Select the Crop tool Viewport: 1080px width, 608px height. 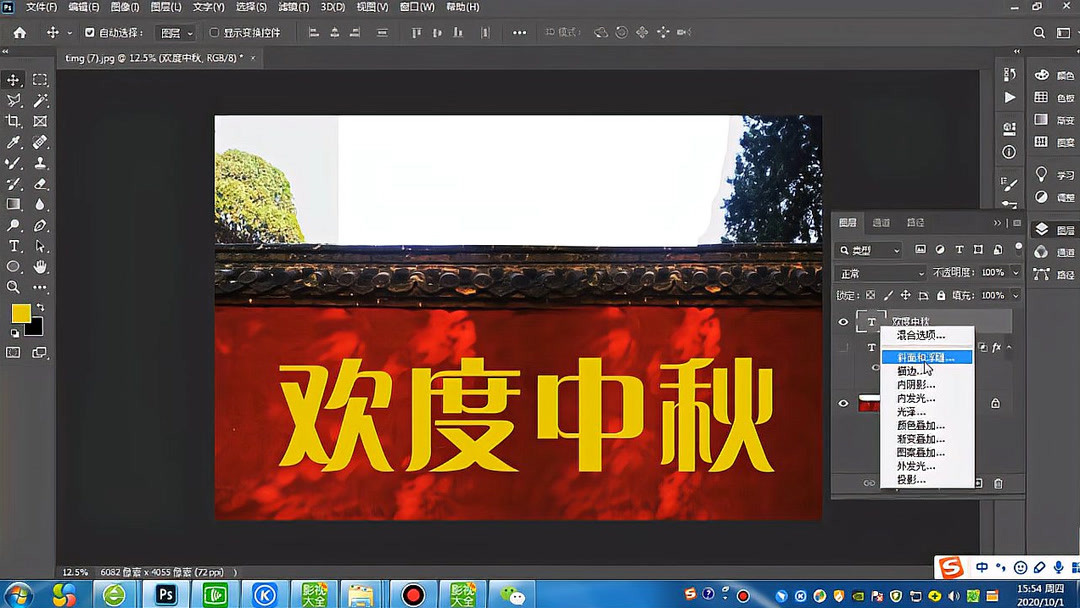point(13,121)
